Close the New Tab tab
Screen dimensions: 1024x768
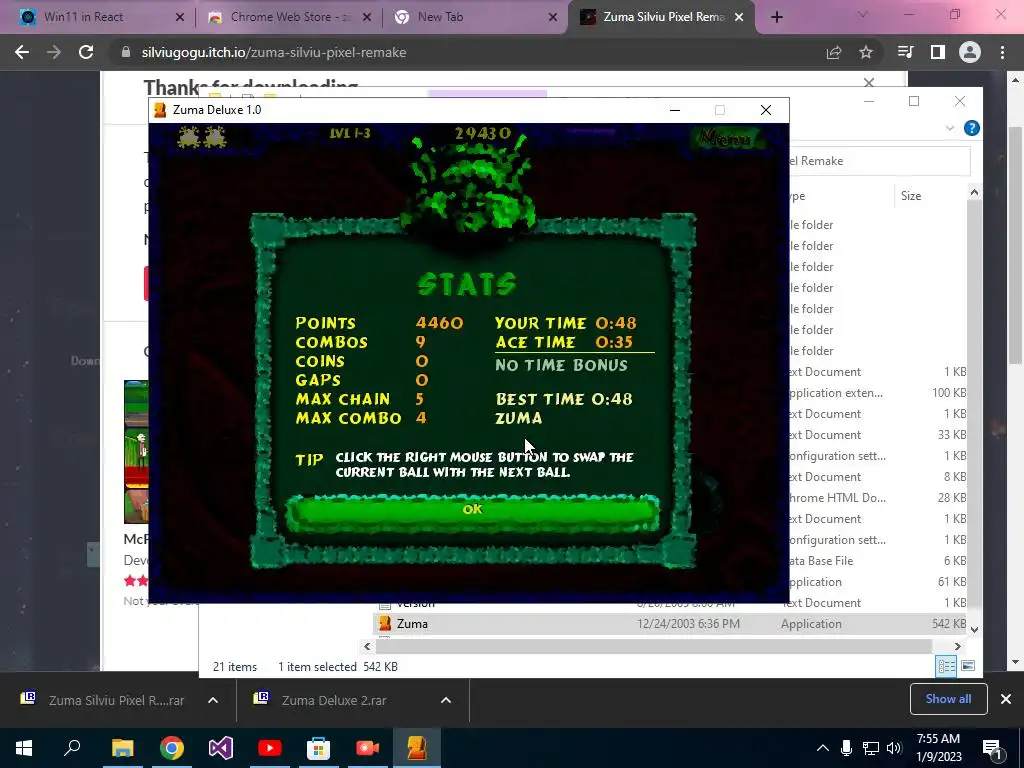[x=553, y=17]
